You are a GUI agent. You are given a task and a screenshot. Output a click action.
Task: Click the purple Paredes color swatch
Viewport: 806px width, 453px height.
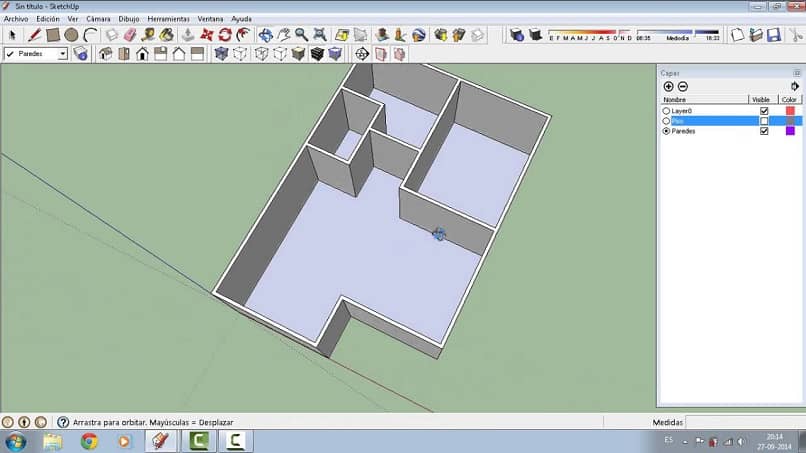tap(790, 131)
